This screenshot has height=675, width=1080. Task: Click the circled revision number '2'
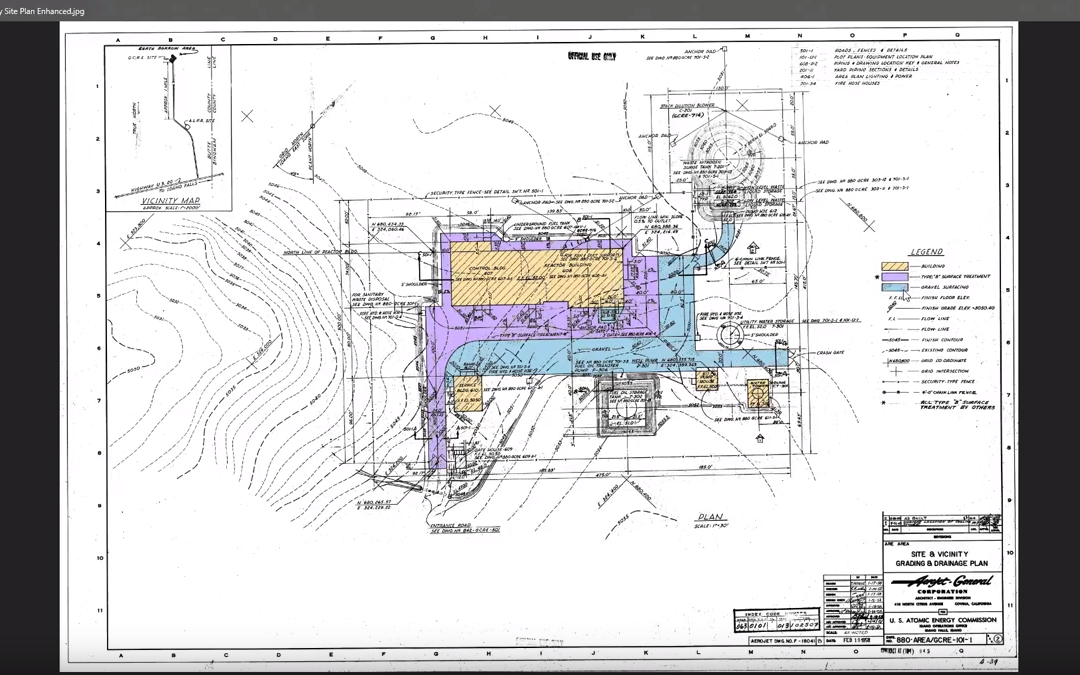point(997,640)
